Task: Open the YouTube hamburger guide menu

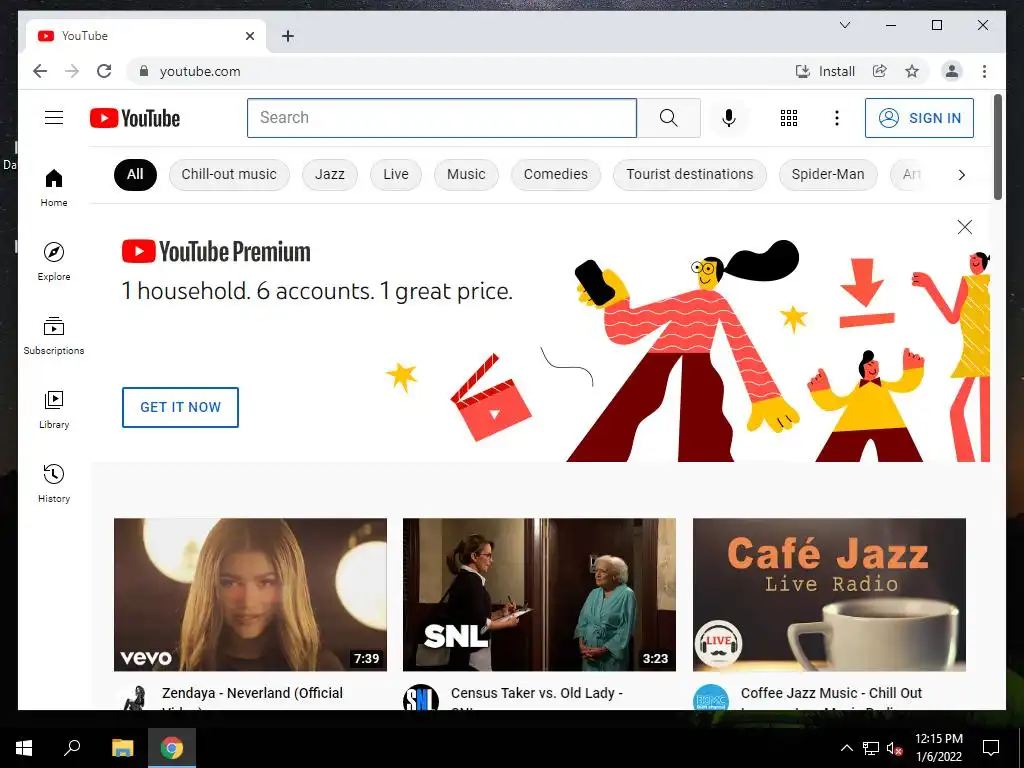Action: pos(54,118)
